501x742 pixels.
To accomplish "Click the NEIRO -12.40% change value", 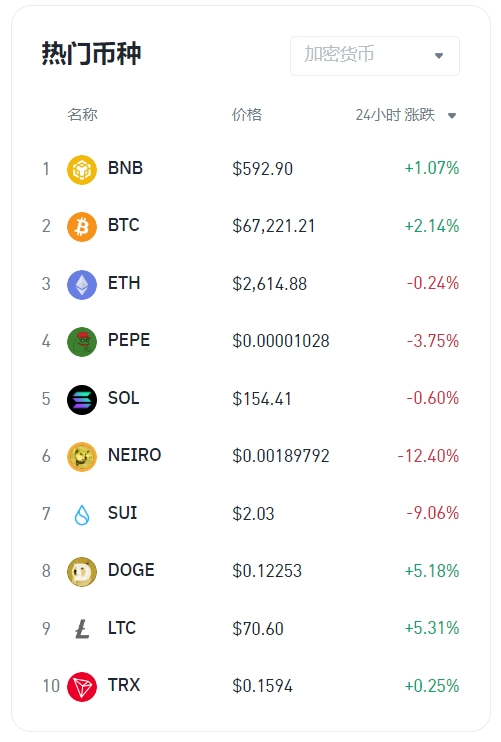I will pos(428,456).
